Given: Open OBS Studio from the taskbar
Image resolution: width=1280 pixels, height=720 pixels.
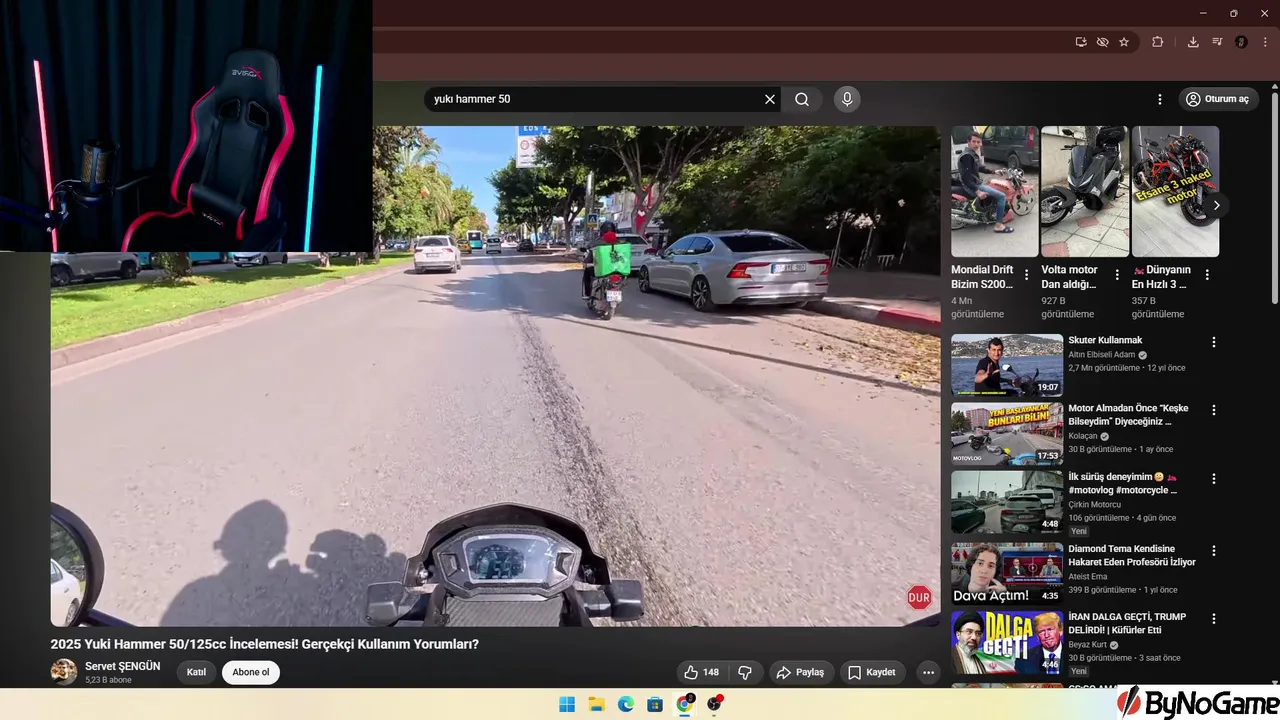Looking at the screenshot, I should (x=714, y=704).
